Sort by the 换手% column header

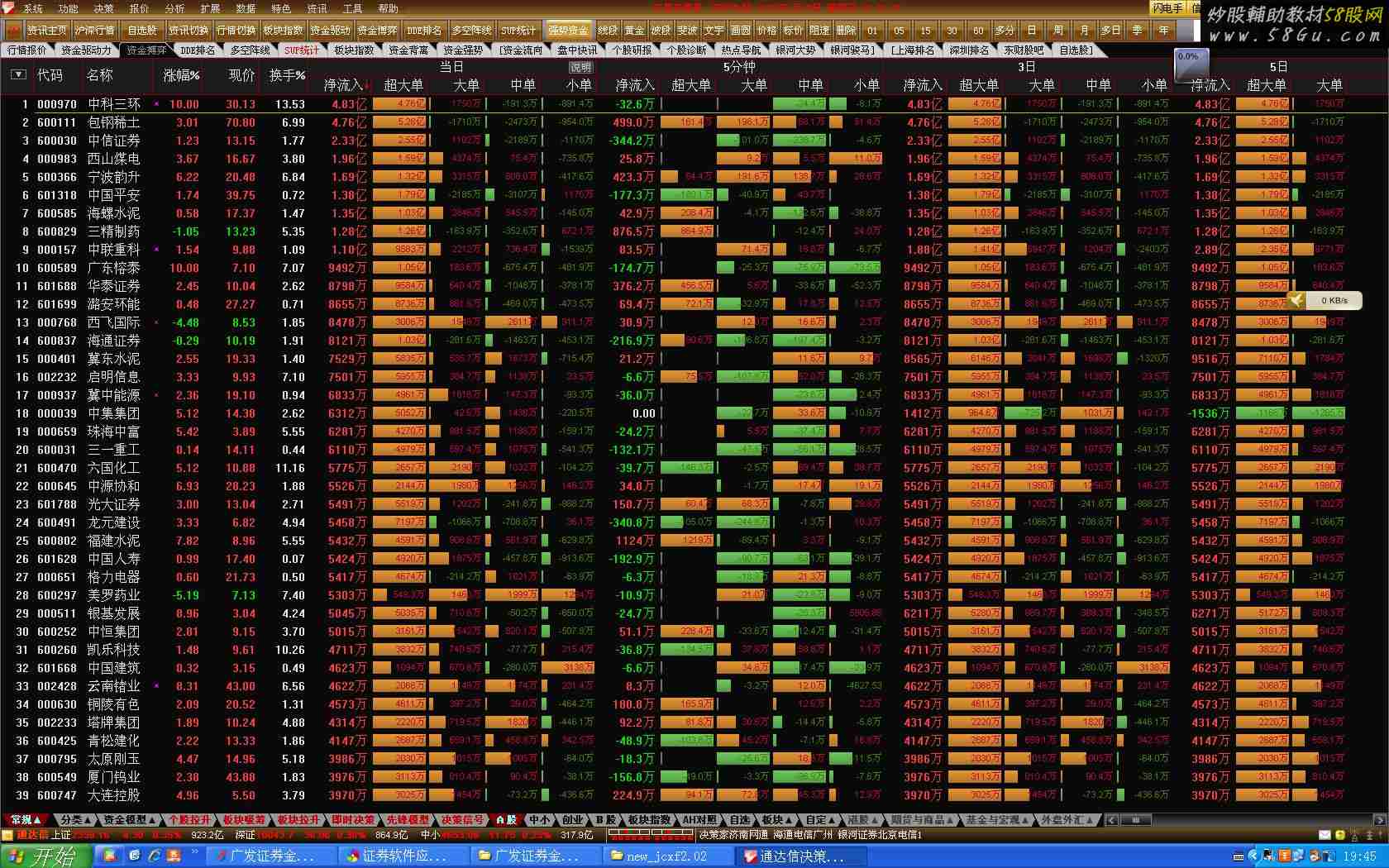pos(287,75)
